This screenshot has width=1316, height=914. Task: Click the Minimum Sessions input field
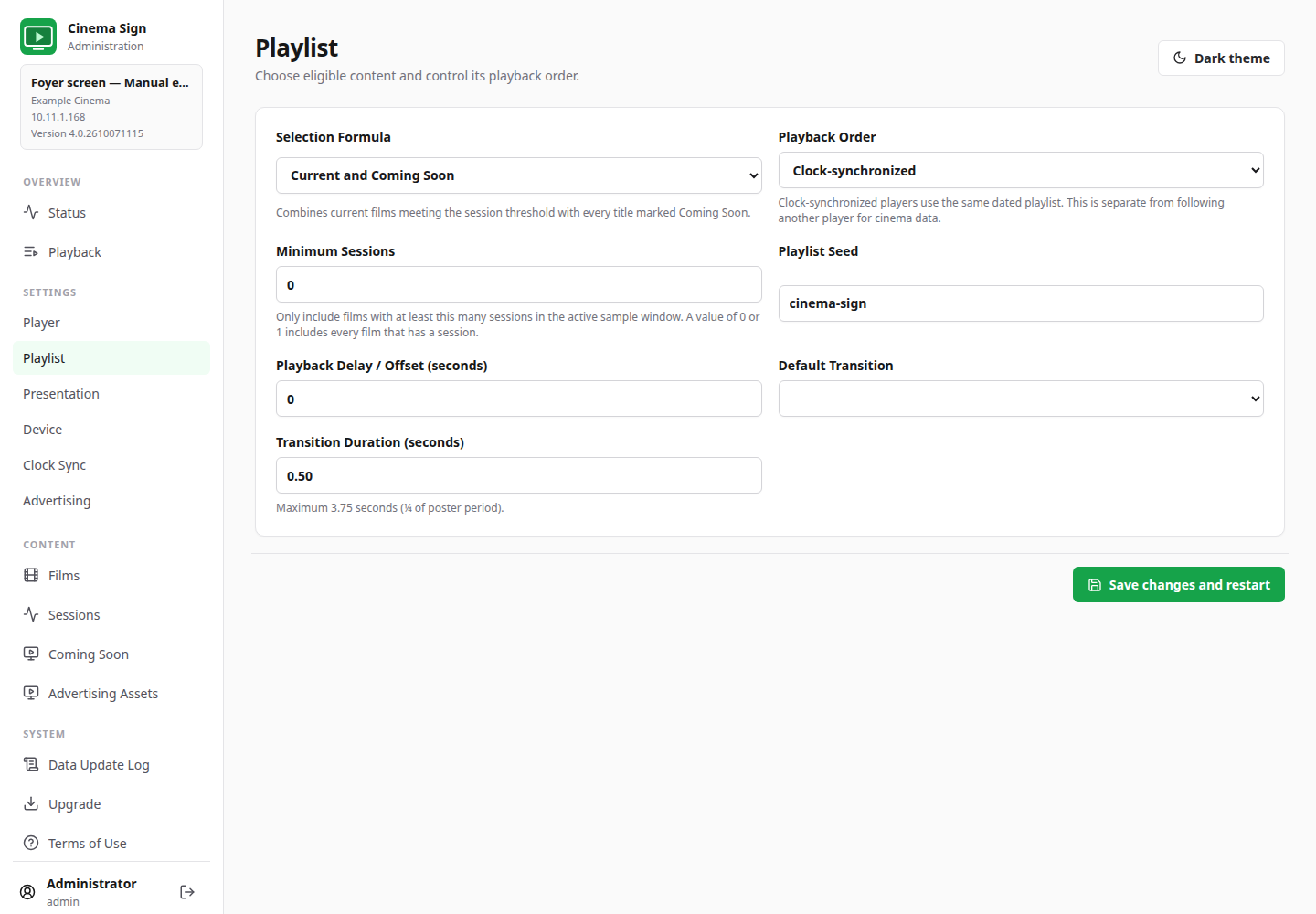[519, 284]
